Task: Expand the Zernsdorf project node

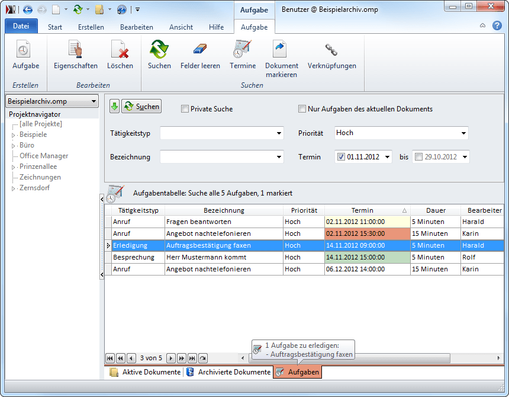Action: [x=13, y=188]
